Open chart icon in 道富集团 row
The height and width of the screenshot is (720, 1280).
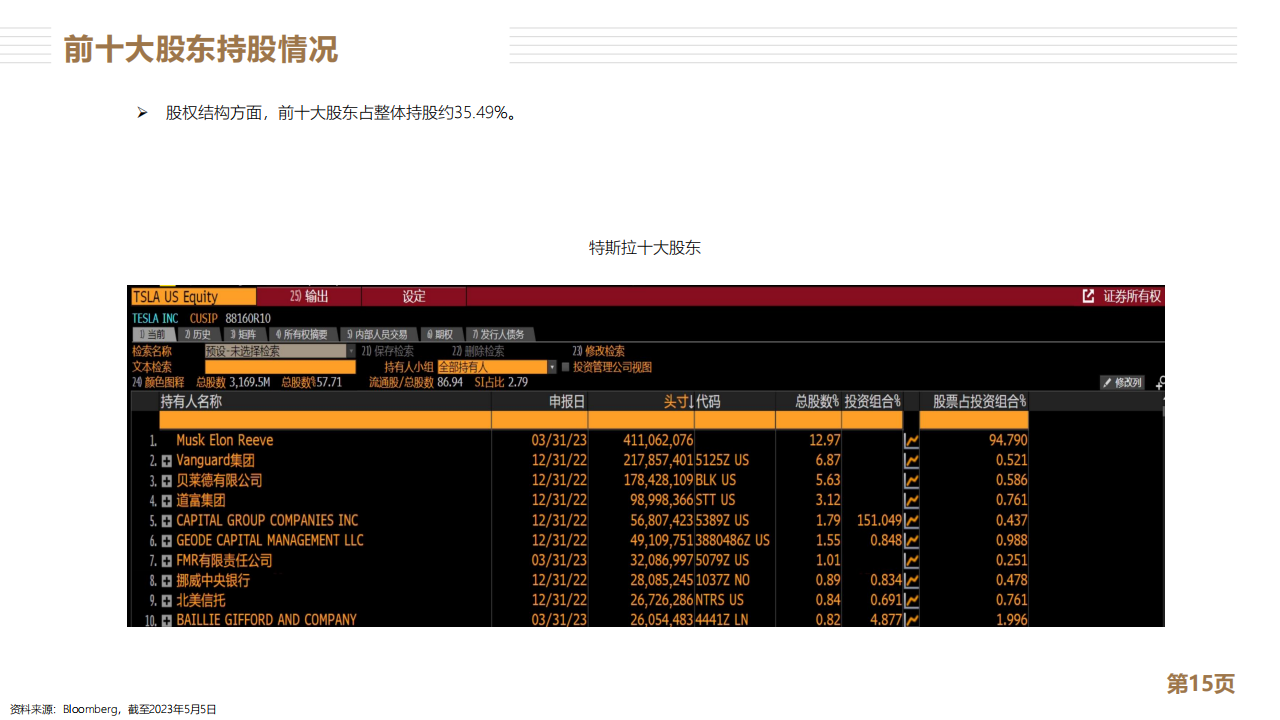tap(911, 500)
